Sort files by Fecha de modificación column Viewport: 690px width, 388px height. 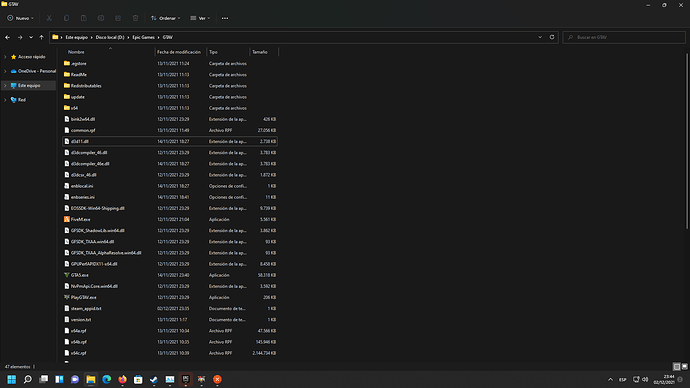(179, 52)
